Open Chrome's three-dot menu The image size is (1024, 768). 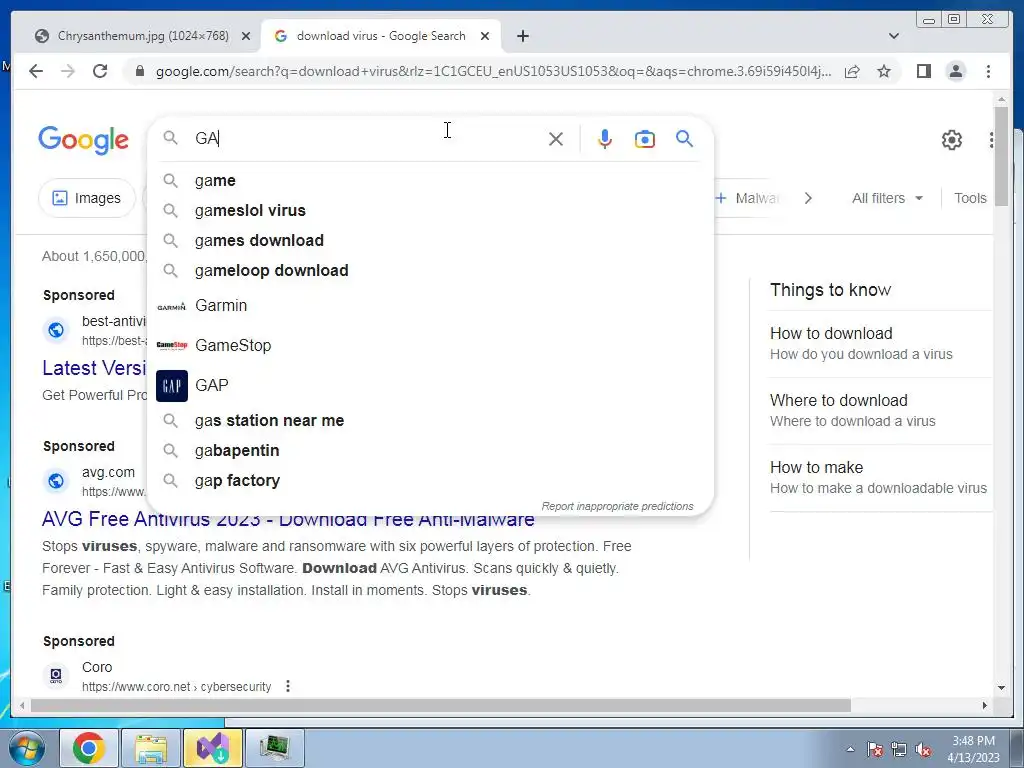(x=988, y=71)
